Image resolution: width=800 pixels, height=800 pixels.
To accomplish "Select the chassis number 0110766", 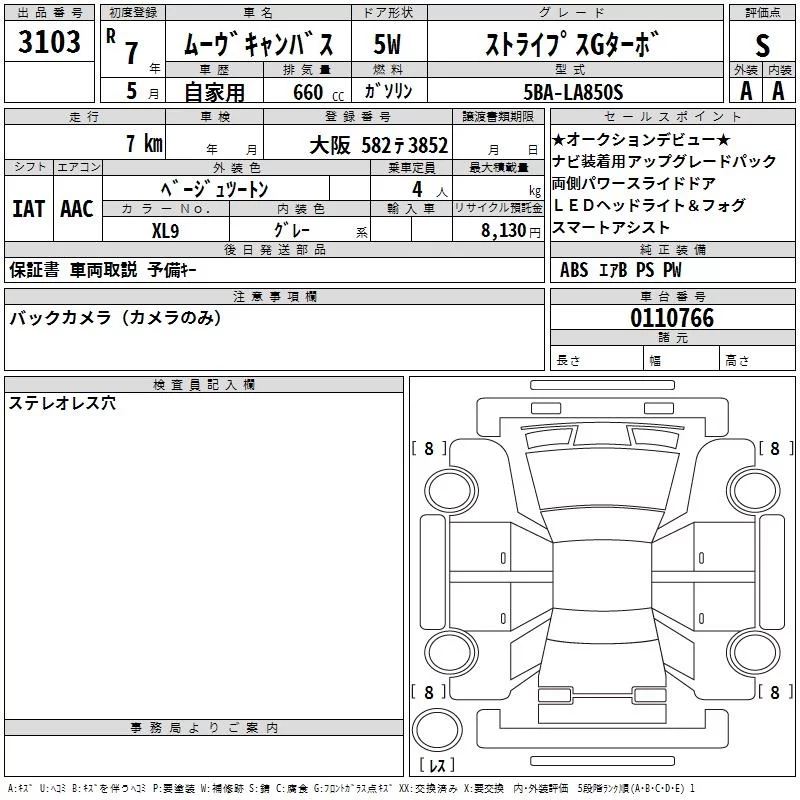I will 672,317.
